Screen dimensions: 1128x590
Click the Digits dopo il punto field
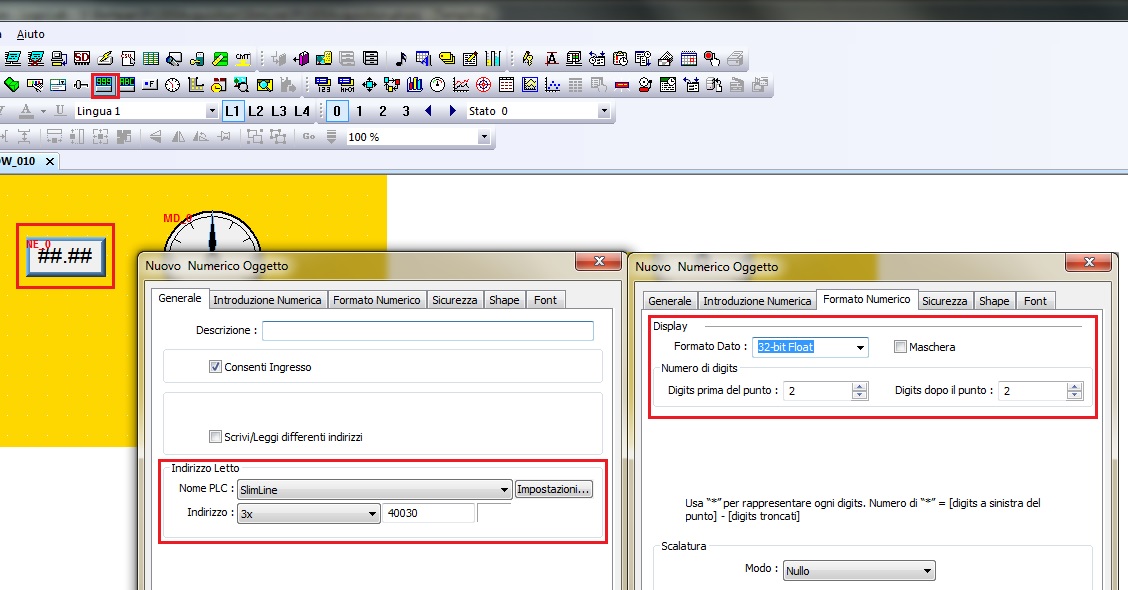coord(1032,391)
